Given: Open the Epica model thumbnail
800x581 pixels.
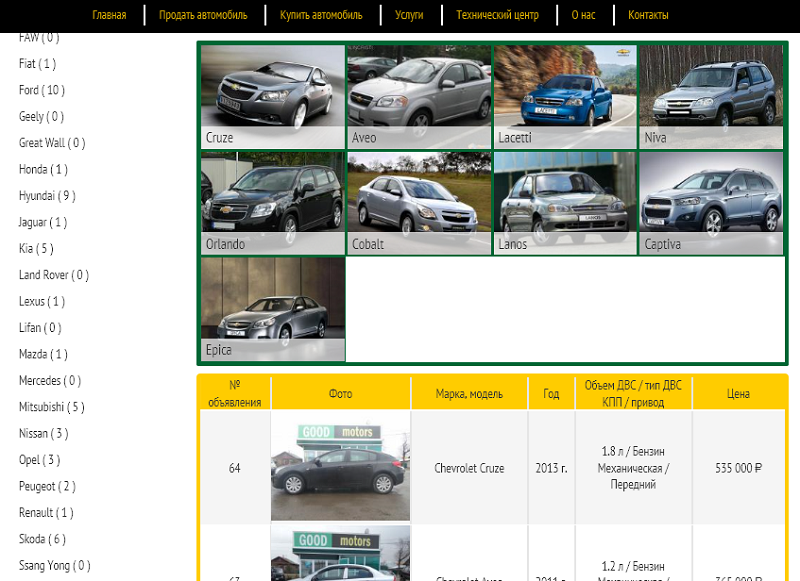Looking at the screenshot, I should pos(272,309).
